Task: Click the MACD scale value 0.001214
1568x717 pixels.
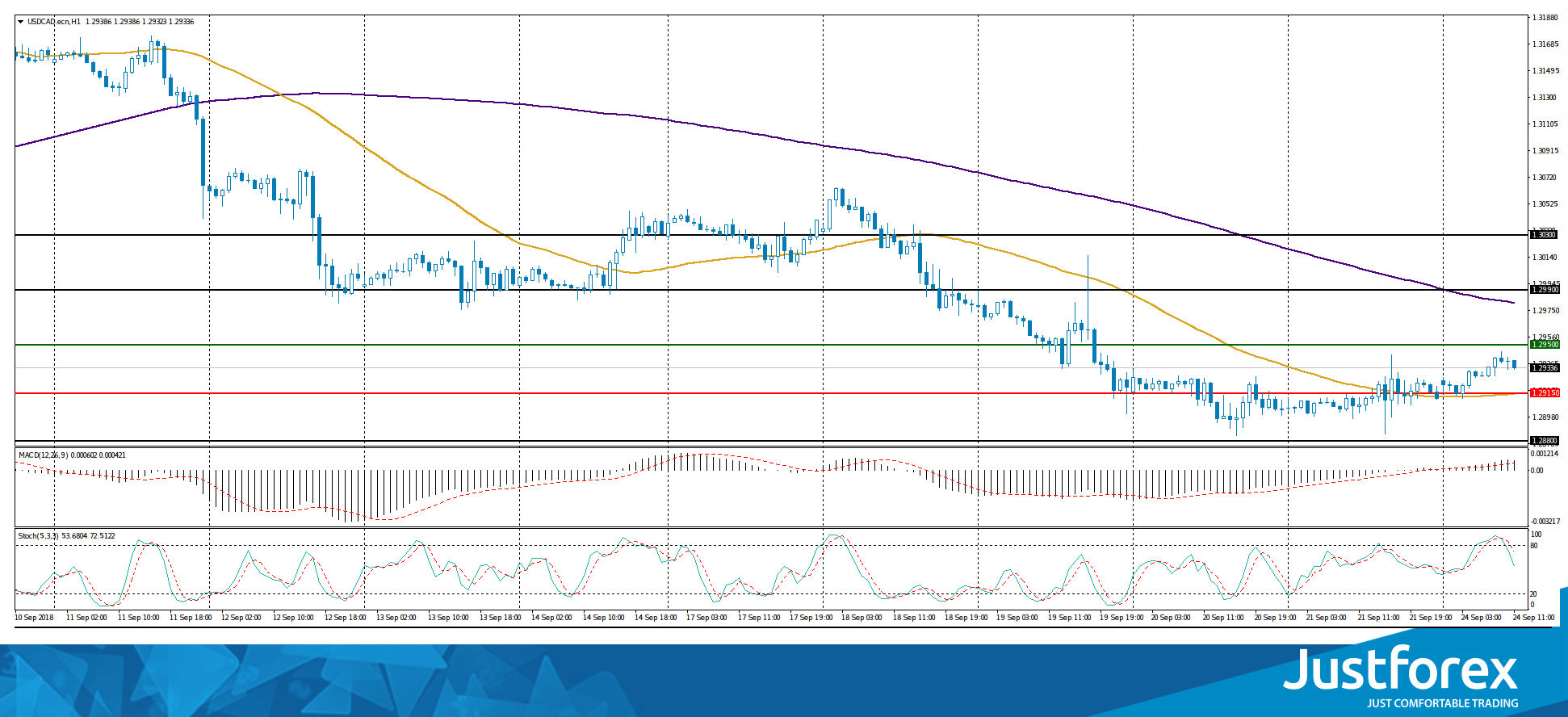Action: coord(1545,453)
